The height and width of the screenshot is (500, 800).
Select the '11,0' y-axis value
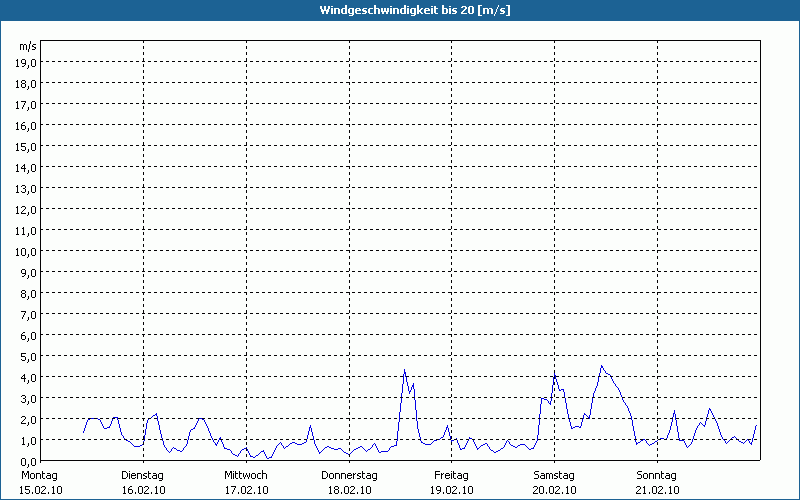26,231
